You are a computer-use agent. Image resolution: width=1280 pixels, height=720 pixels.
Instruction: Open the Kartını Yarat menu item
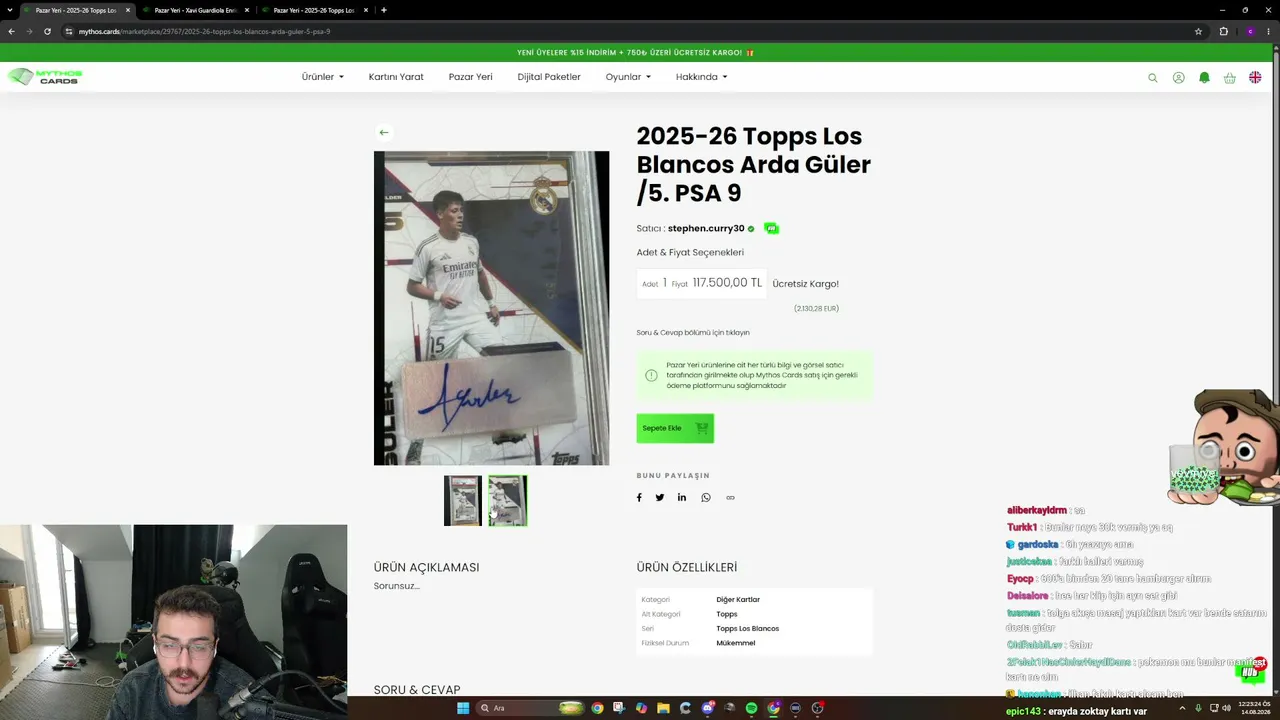tap(396, 77)
